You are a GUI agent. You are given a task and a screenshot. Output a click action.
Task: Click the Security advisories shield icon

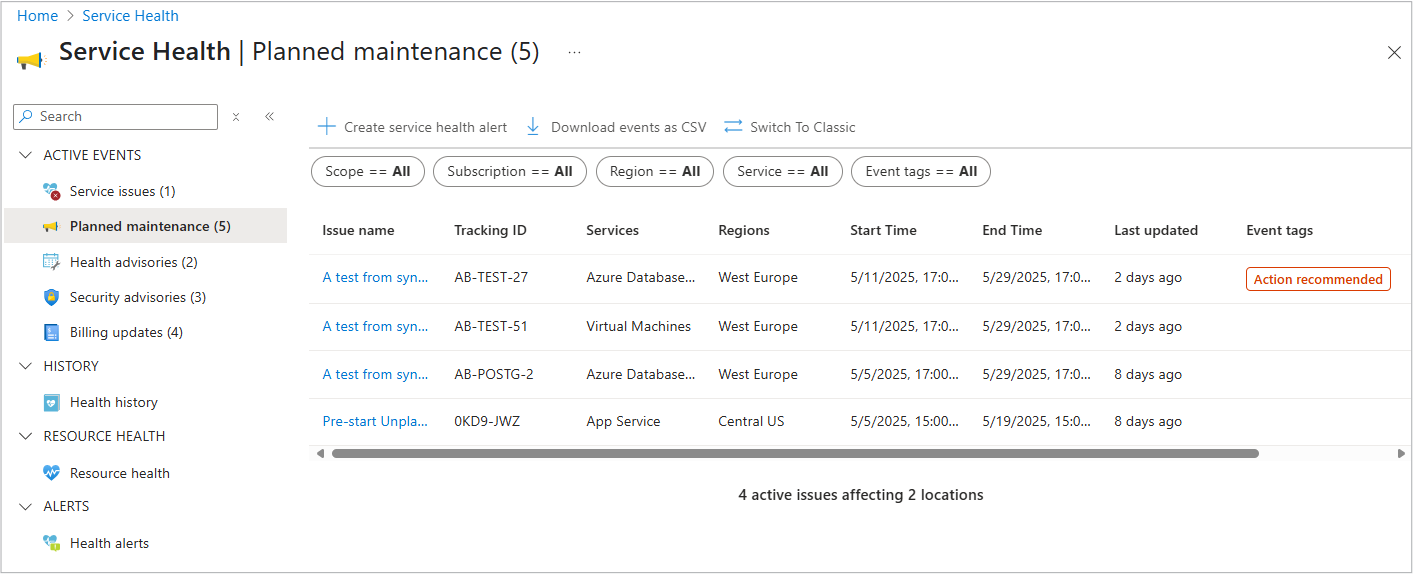click(51, 297)
